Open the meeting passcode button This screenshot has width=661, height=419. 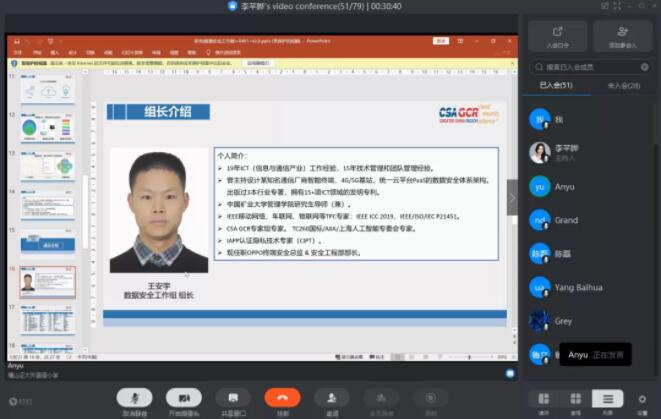tap(557, 36)
